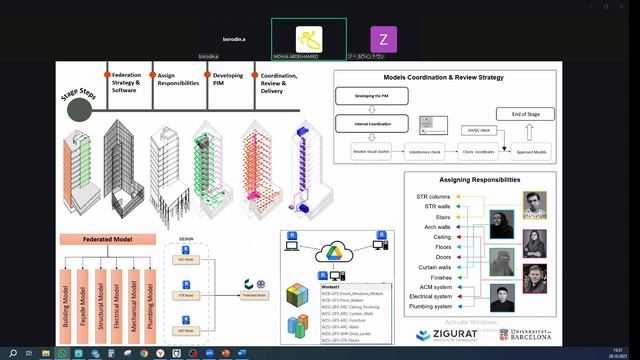Viewport: 640px width, 360px height.
Task: Click the Mechanical Model vertical bar
Action: pyautogui.click(x=133, y=306)
